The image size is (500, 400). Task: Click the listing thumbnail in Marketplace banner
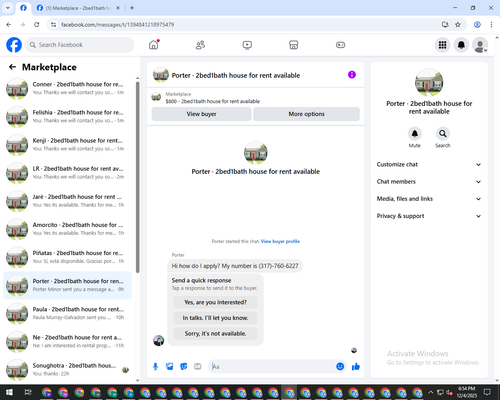point(156,97)
